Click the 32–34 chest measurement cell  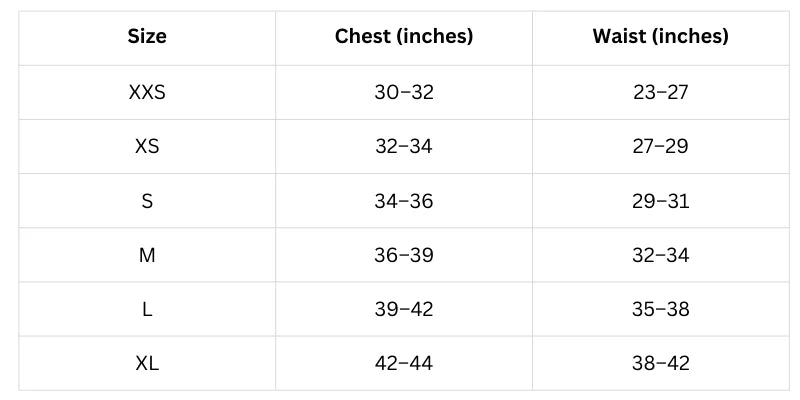[404, 147]
